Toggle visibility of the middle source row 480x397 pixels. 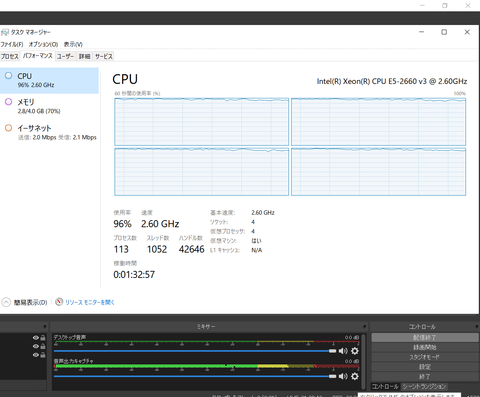[x=35, y=346]
